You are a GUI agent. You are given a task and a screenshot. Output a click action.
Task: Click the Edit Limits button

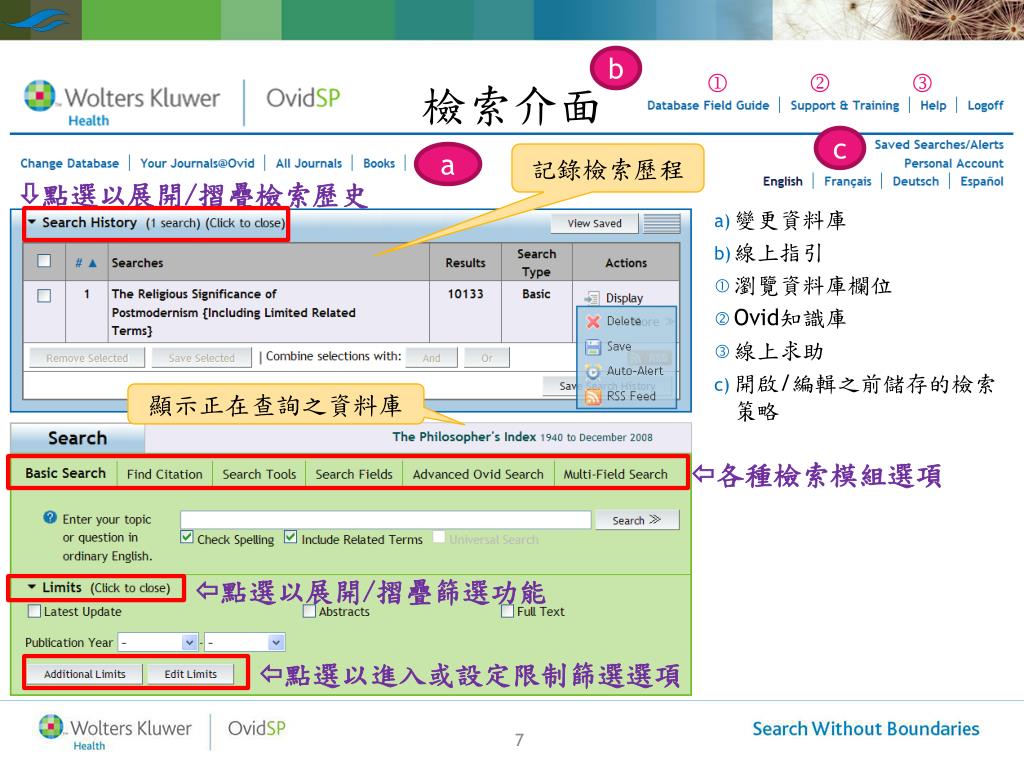click(190, 674)
